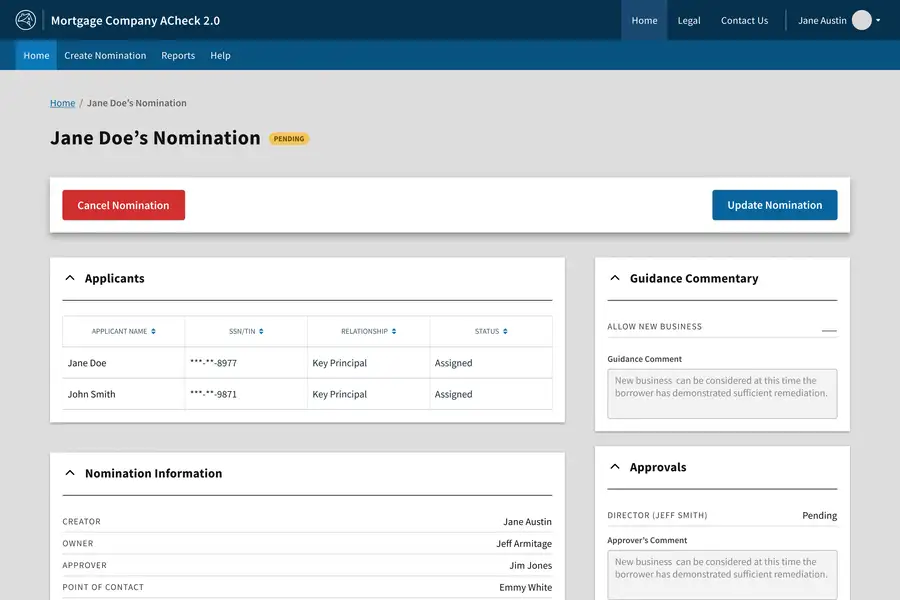The height and width of the screenshot is (600, 900).
Task: Click the Jane Doe's Nomination breadcrumb text
Action: click(137, 103)
